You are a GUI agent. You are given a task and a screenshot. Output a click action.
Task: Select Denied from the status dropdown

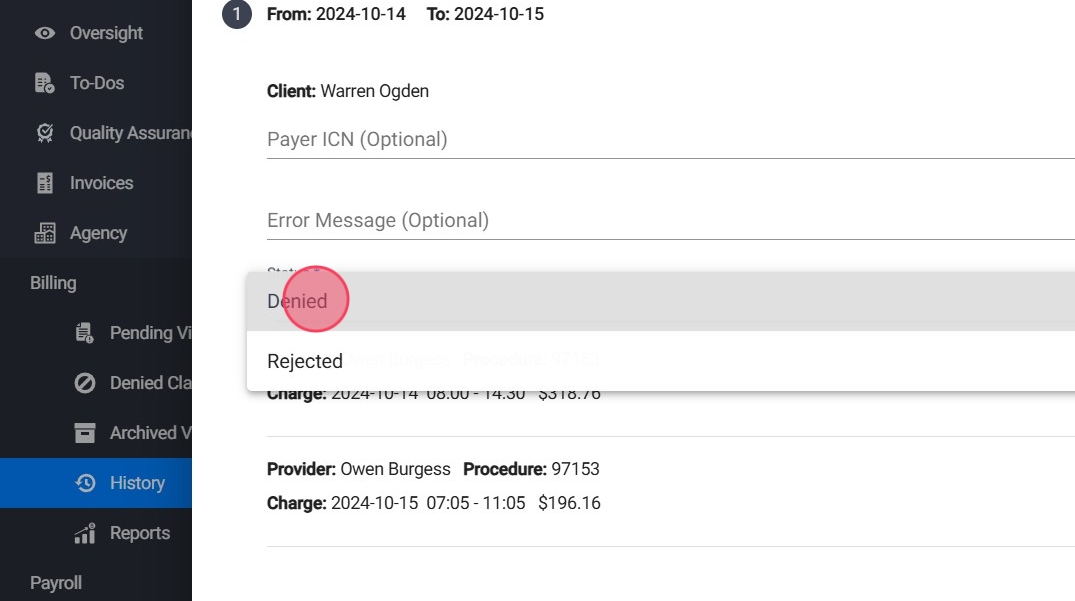pyautogui.click(x=297, y=301)
